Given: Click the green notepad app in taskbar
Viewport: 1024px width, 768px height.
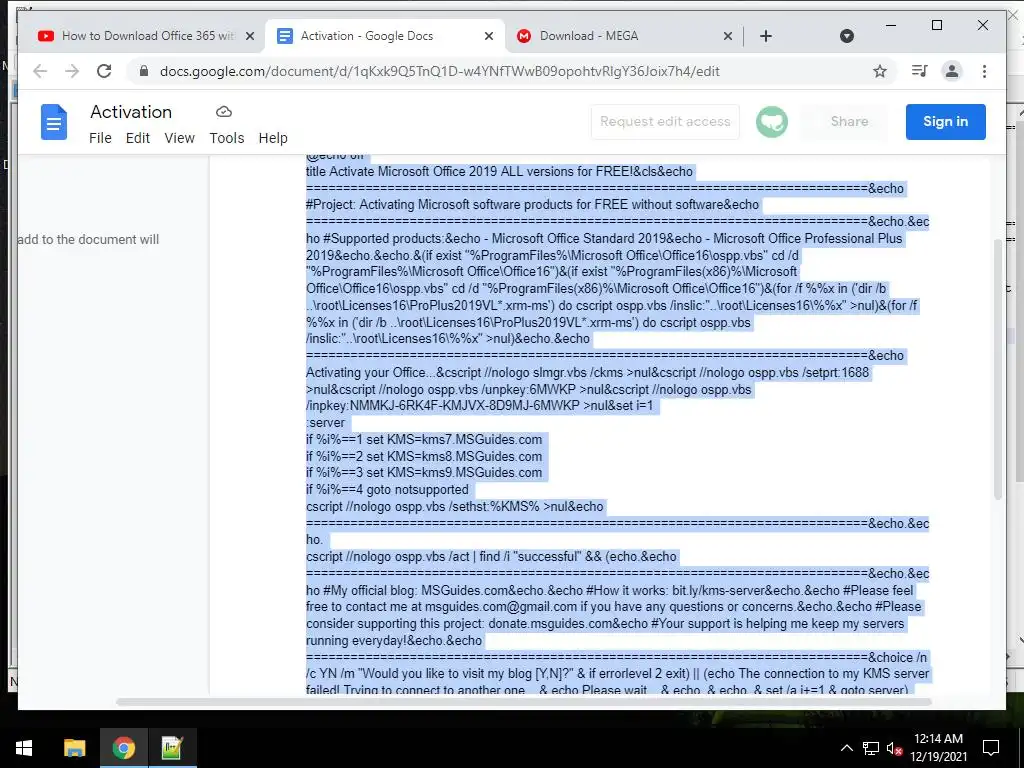Looking at the screenshot, I should 172,748.
